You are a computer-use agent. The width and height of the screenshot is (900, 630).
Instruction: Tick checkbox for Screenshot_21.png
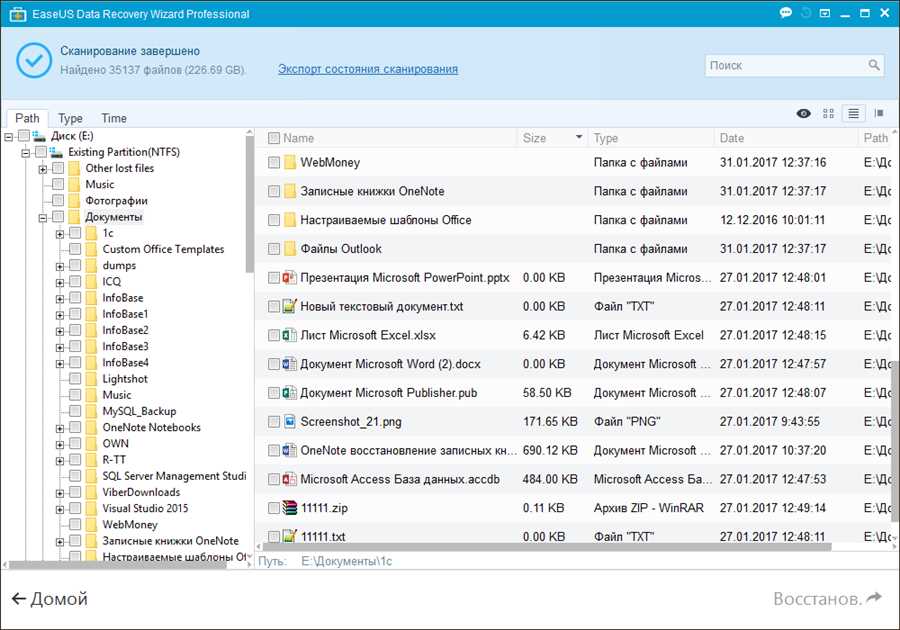pyautogui.click(x=274, y=422)
